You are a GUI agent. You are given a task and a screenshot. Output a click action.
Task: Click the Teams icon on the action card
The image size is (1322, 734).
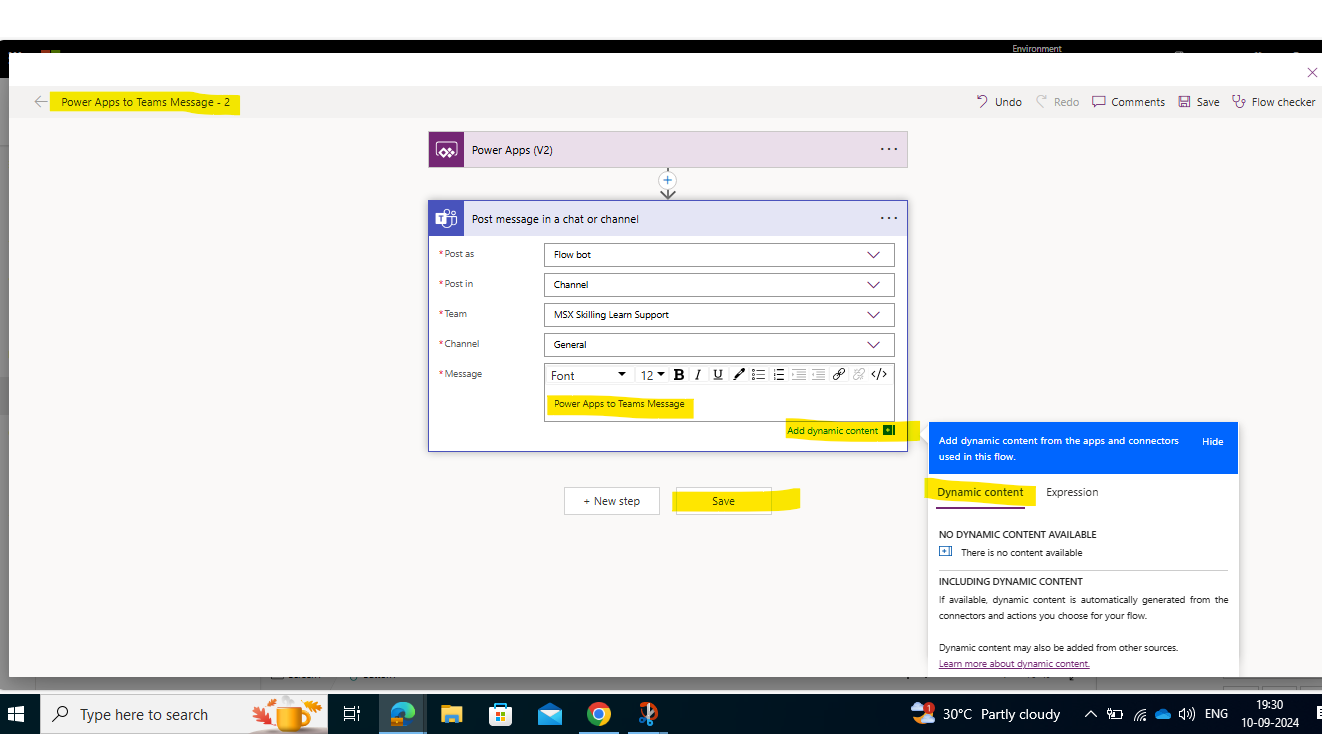click(446, 218)
